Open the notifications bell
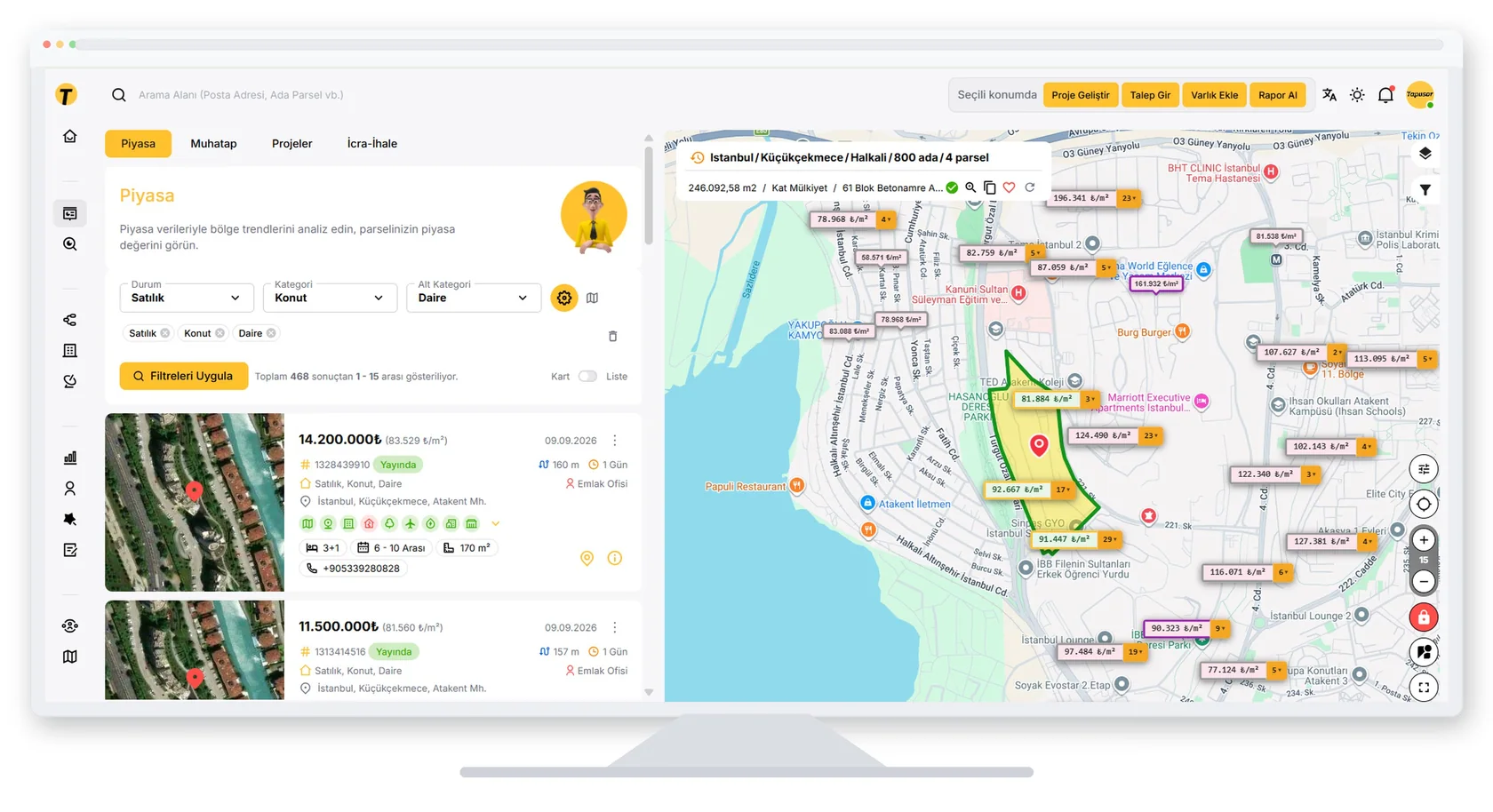Viewport: 1493px width, 812px height. pos(1385,95)
